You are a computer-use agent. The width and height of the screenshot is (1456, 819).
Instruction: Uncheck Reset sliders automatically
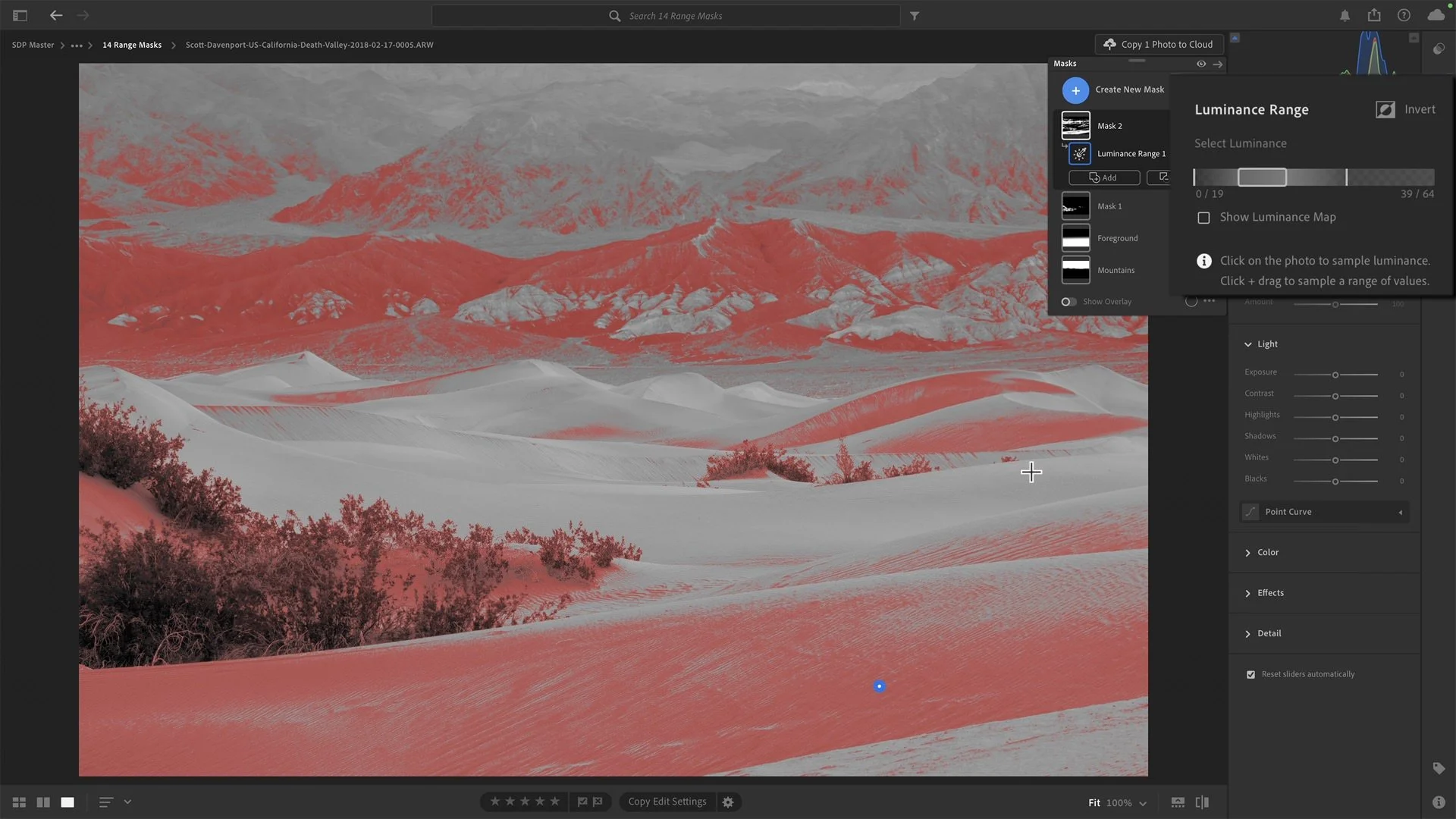tap(1250, 674)
